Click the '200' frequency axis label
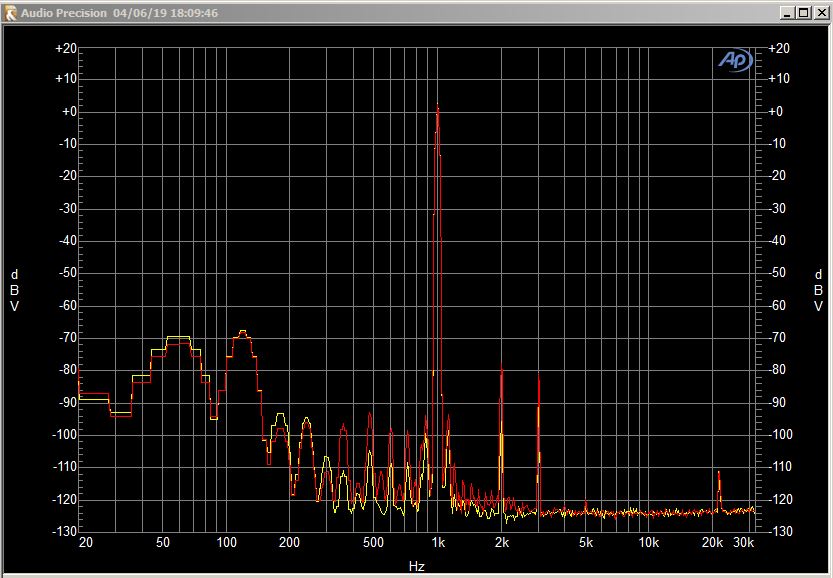This screenshot has height=578, width=833. 289,542
